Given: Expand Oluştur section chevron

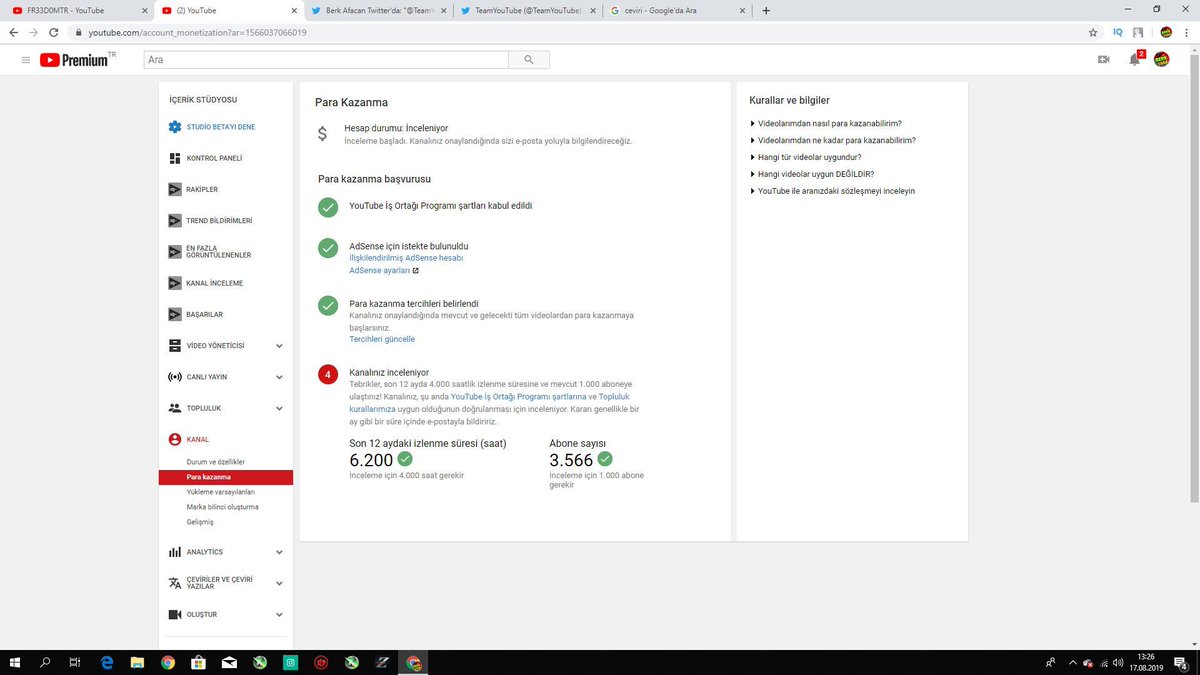Looking at the screenshot, I should [279, 614].
